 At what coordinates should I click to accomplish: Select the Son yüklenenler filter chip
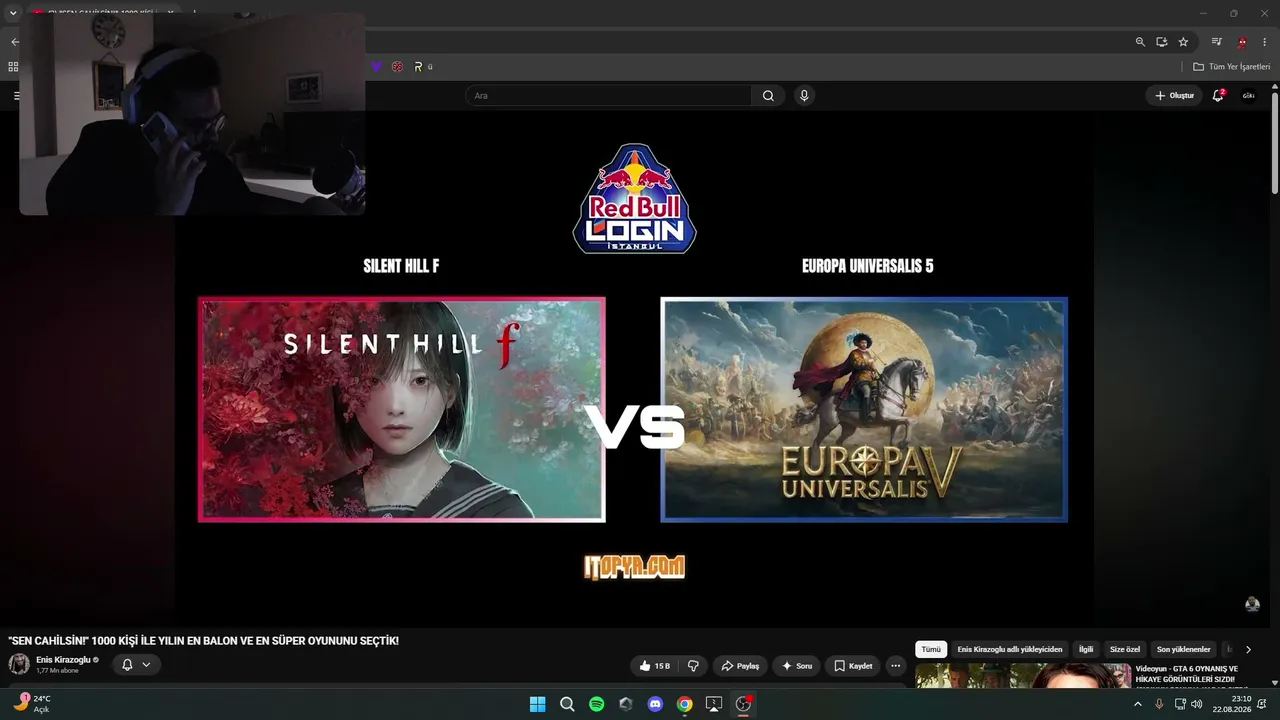[1184, 650]
